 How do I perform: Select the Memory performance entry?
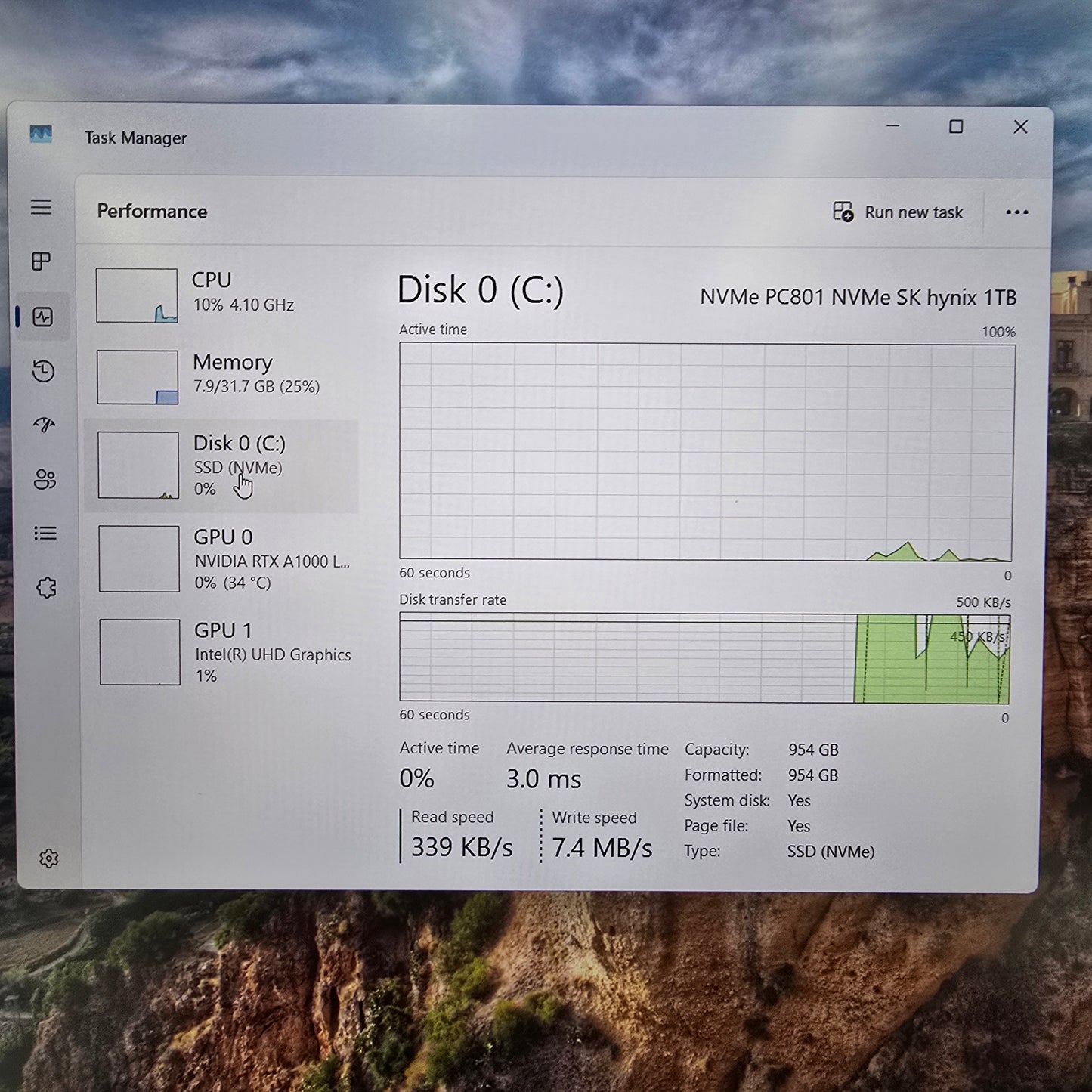coord(219,376)
